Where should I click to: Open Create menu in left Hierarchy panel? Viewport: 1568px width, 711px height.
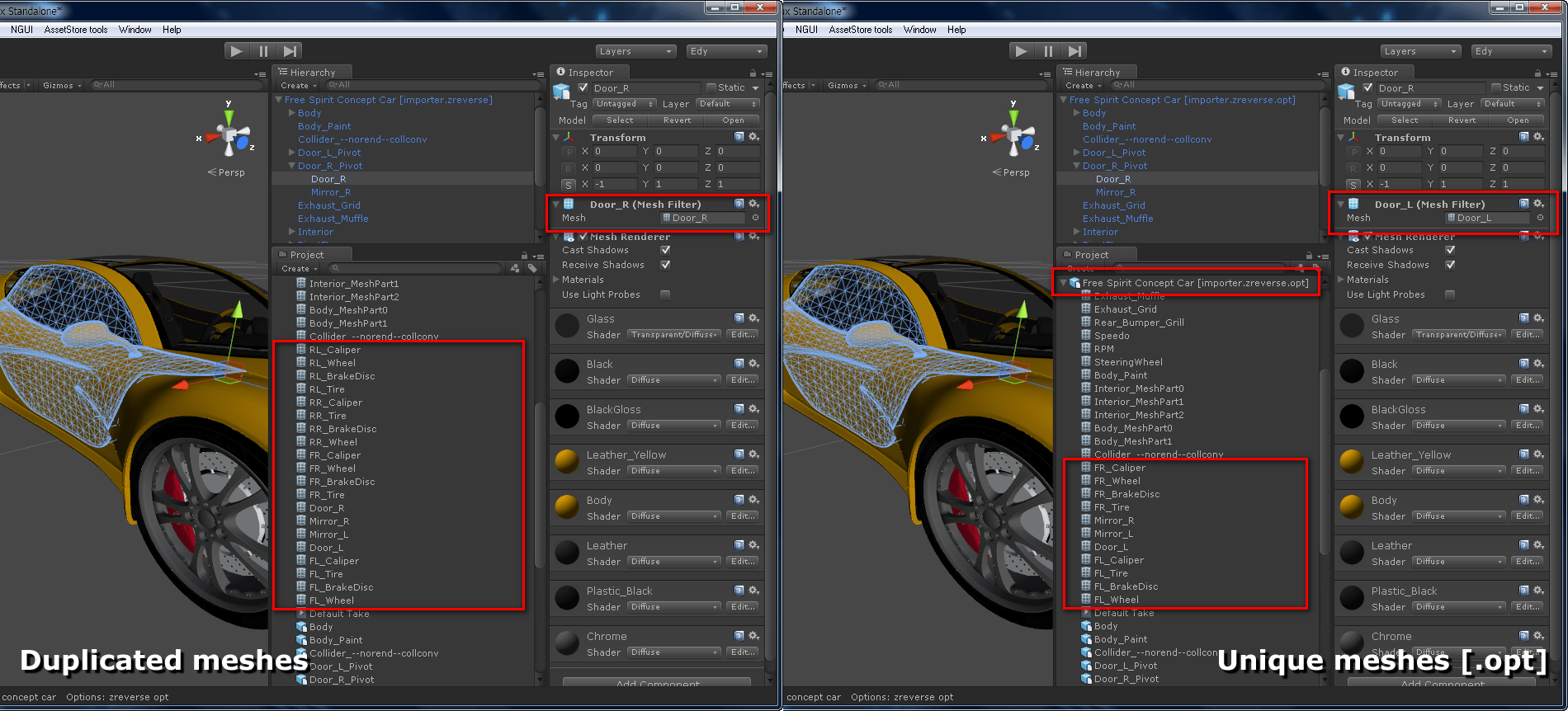298,86
